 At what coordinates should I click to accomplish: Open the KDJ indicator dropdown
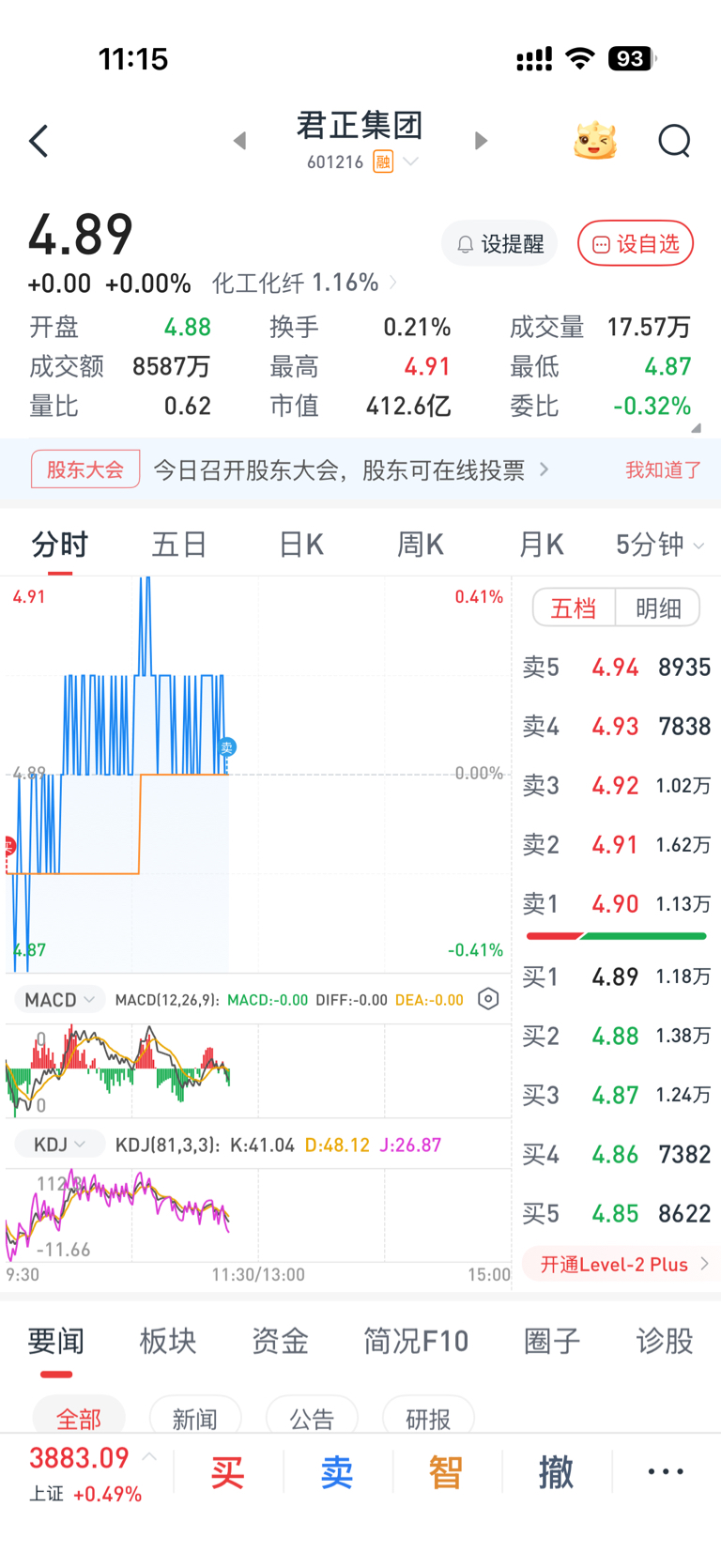click(x=60, y=1145)
